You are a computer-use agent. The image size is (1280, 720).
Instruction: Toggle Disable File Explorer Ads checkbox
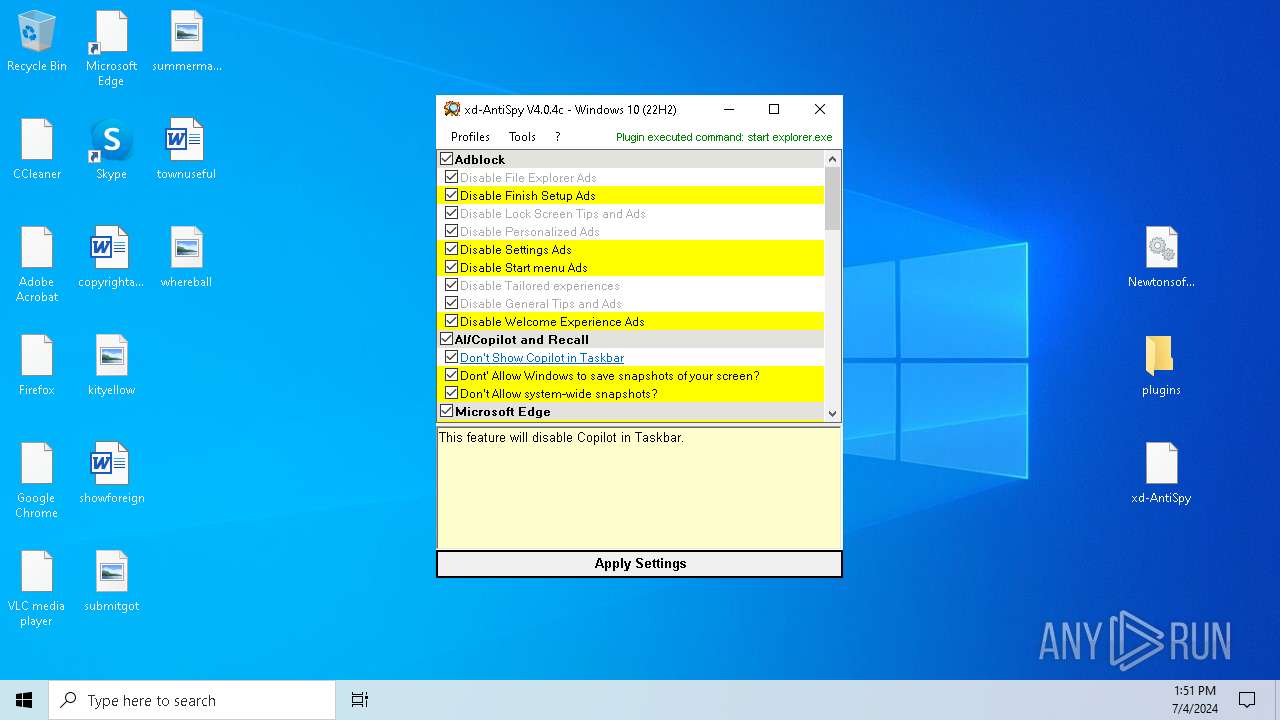coord(452,177)
